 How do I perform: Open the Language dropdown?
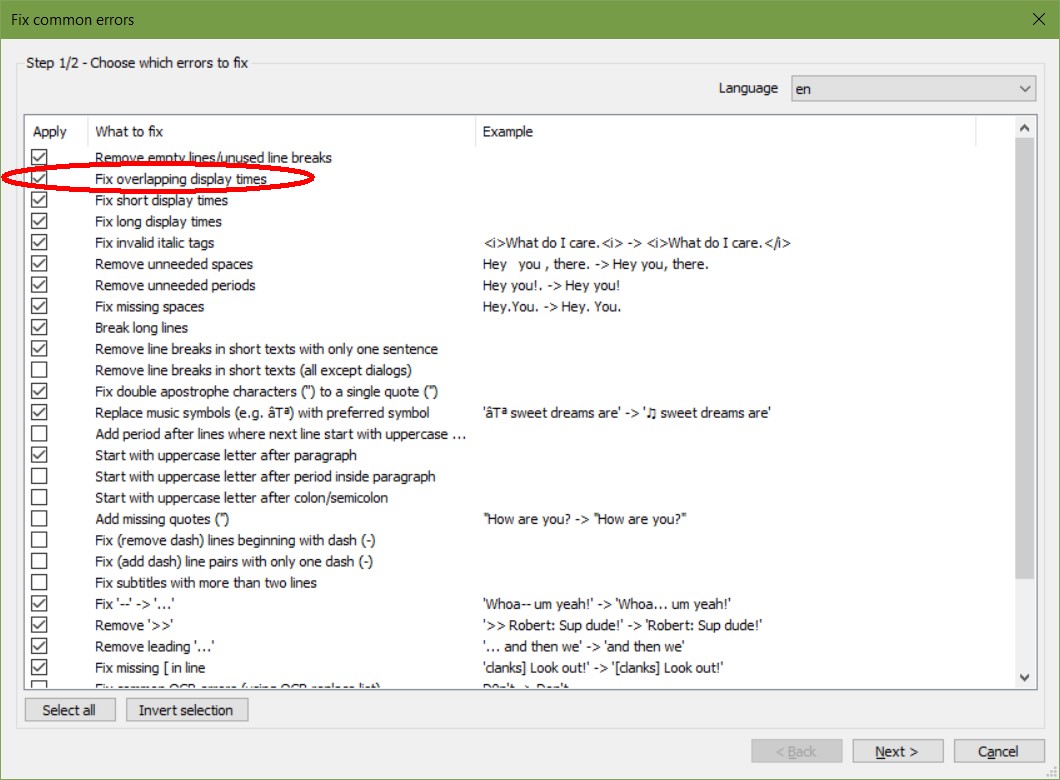(913, 89)
